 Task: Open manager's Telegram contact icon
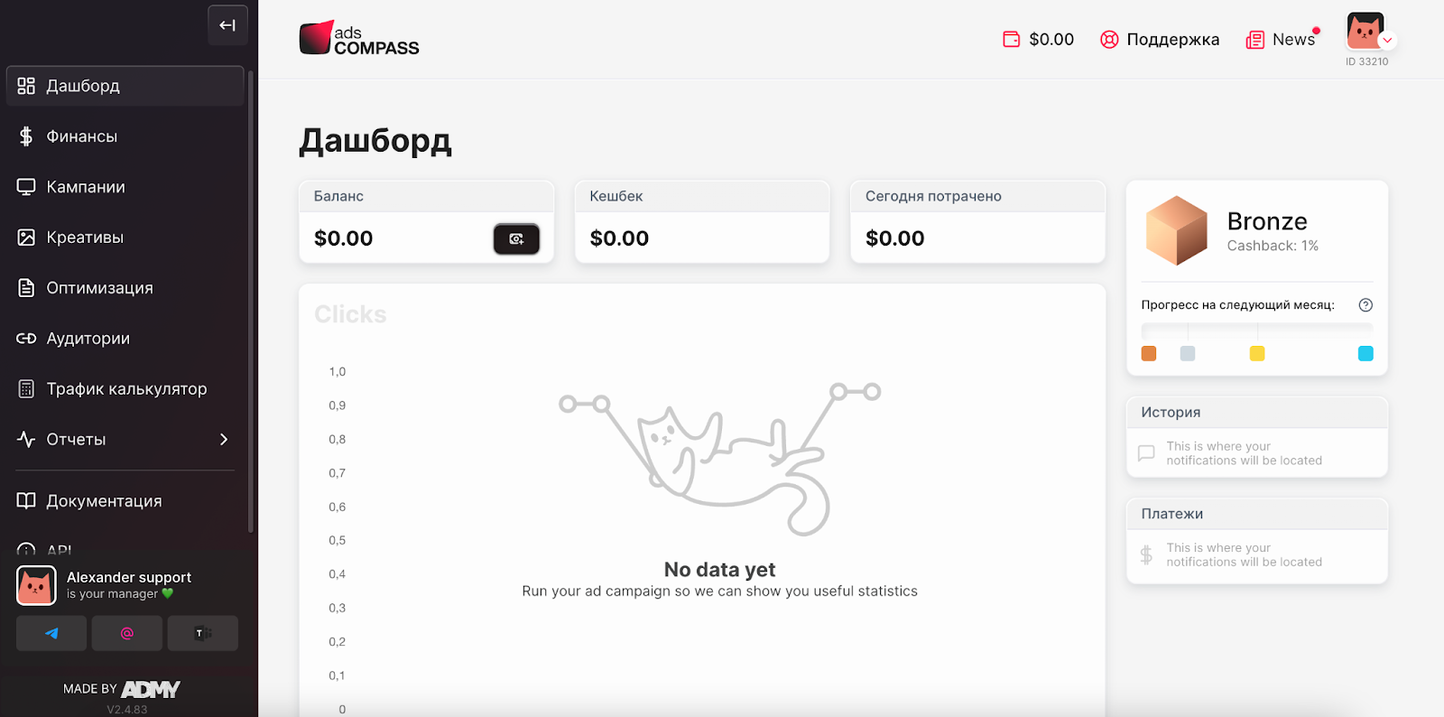click(51, 633)
